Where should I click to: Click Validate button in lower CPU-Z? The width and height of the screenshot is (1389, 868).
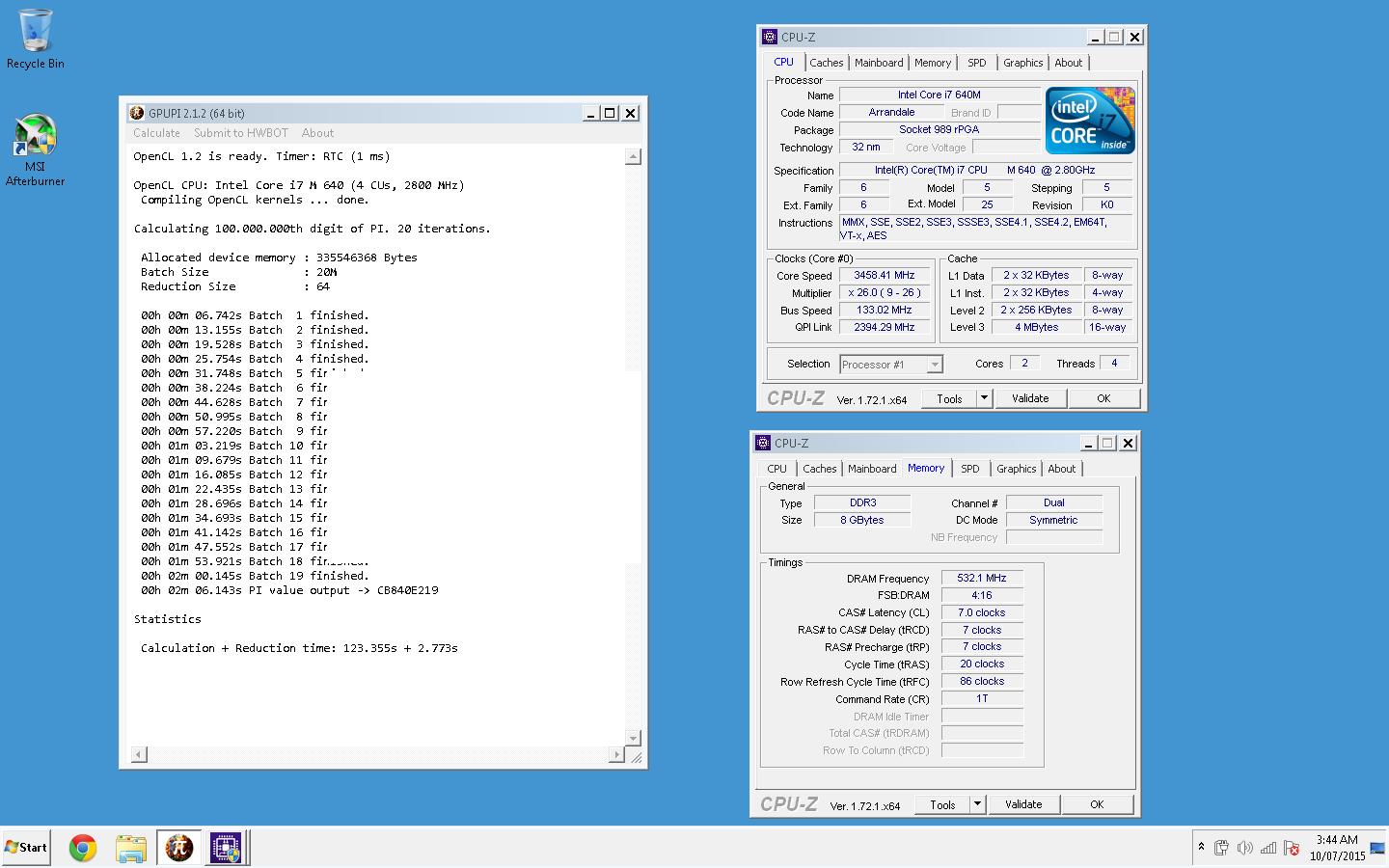pyautogui.click(x=1023, y=804)
